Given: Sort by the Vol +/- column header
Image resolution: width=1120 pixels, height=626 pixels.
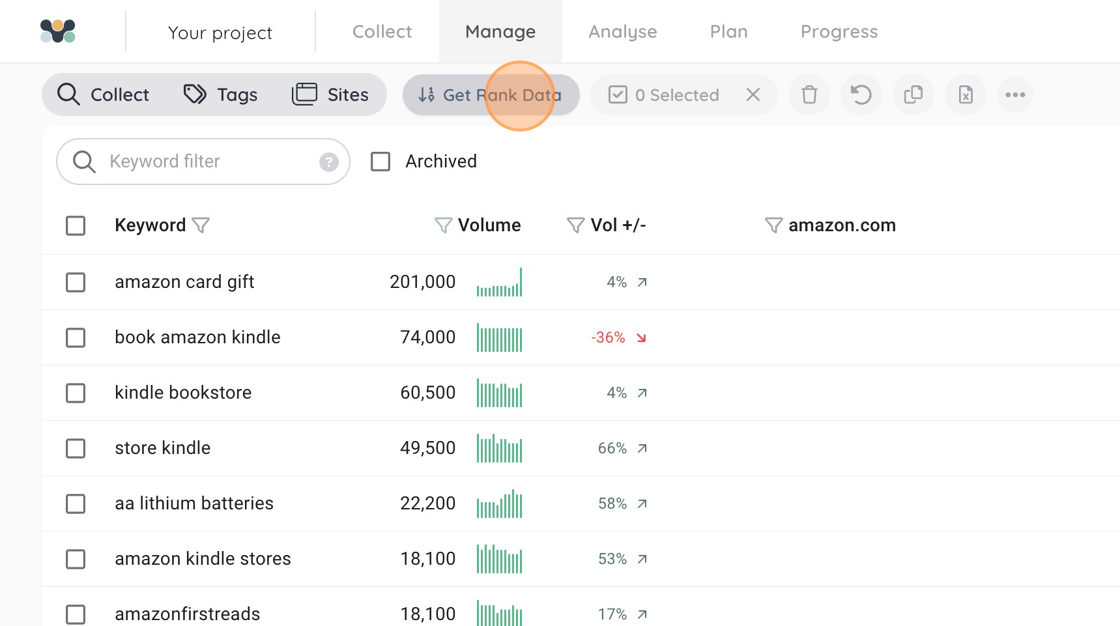Looking at the screenshot, I should pyautogui.click(x=618, y=225).
